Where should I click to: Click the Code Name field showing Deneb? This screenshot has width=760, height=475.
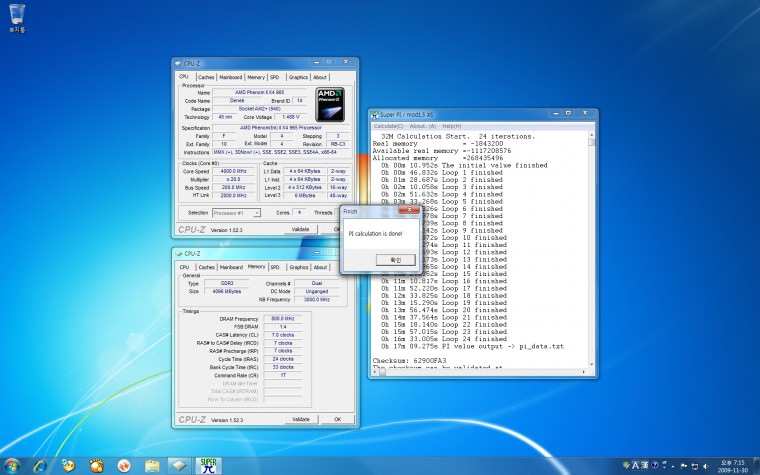(237, 100)
